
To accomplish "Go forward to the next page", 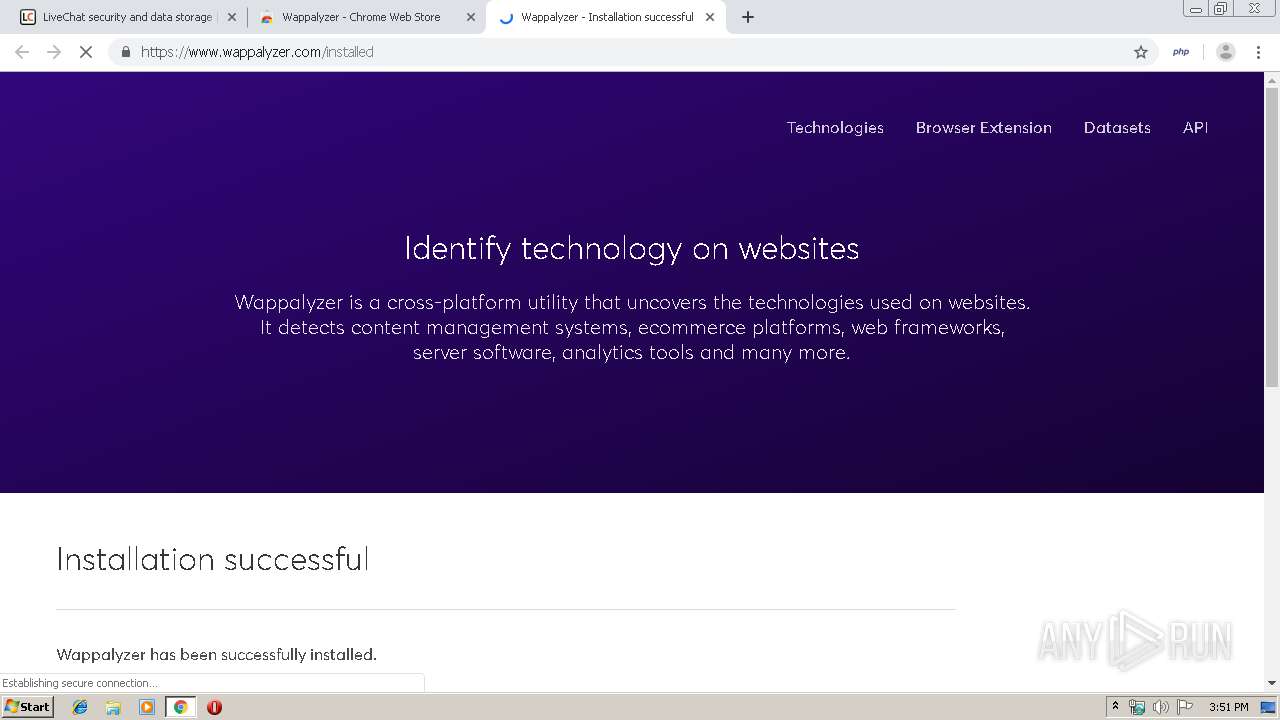I will (x=54, y=52).
